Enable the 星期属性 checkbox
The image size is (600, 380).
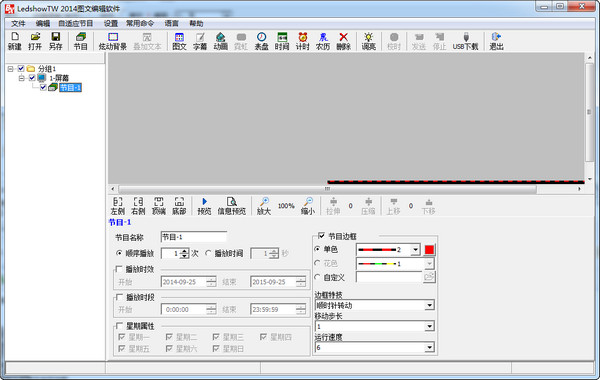click(x=119, y=326)
